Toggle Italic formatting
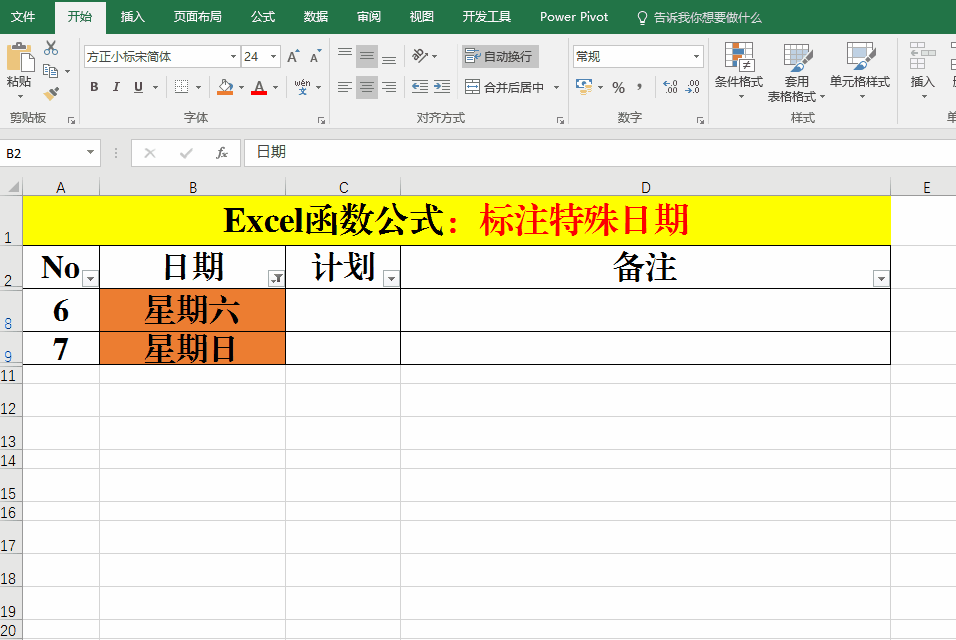 116,88
